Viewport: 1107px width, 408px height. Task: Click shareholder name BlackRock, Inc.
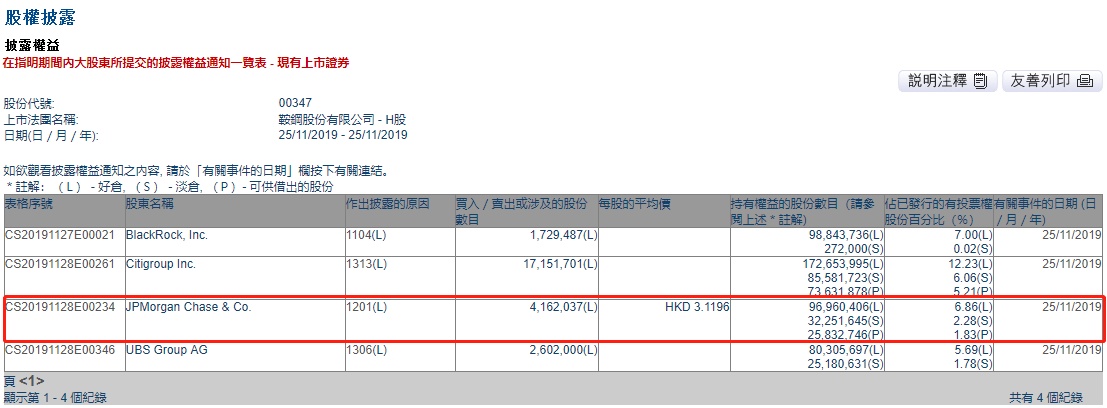(167, 234)
